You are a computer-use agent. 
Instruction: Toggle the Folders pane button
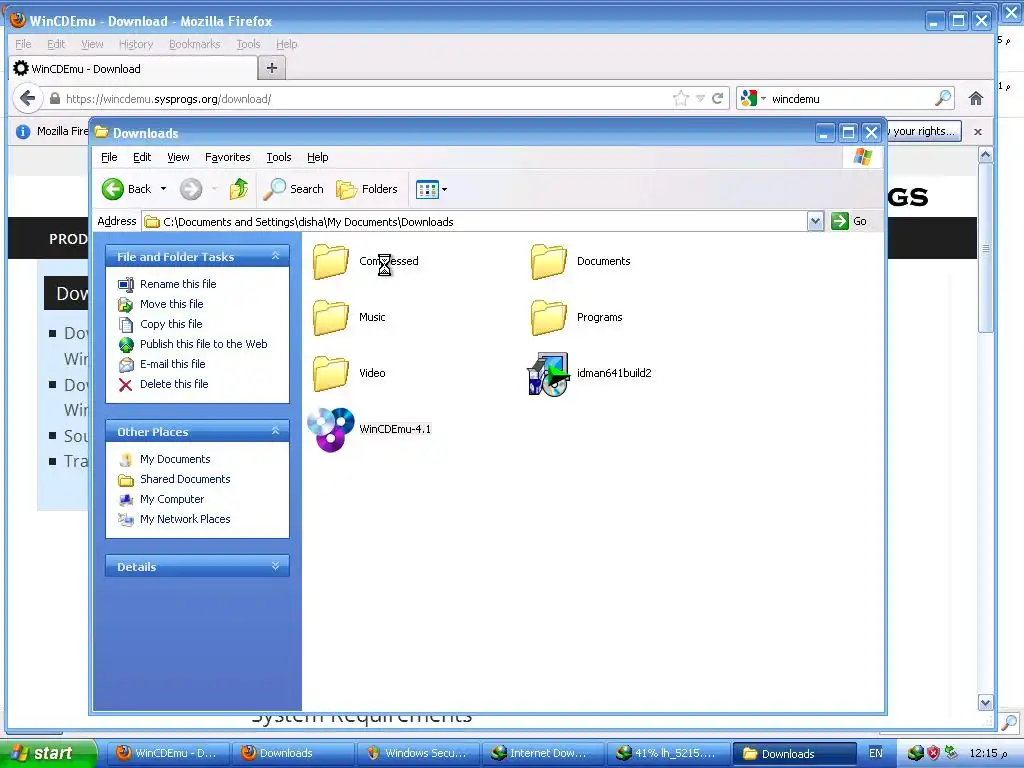click(367, 189)
